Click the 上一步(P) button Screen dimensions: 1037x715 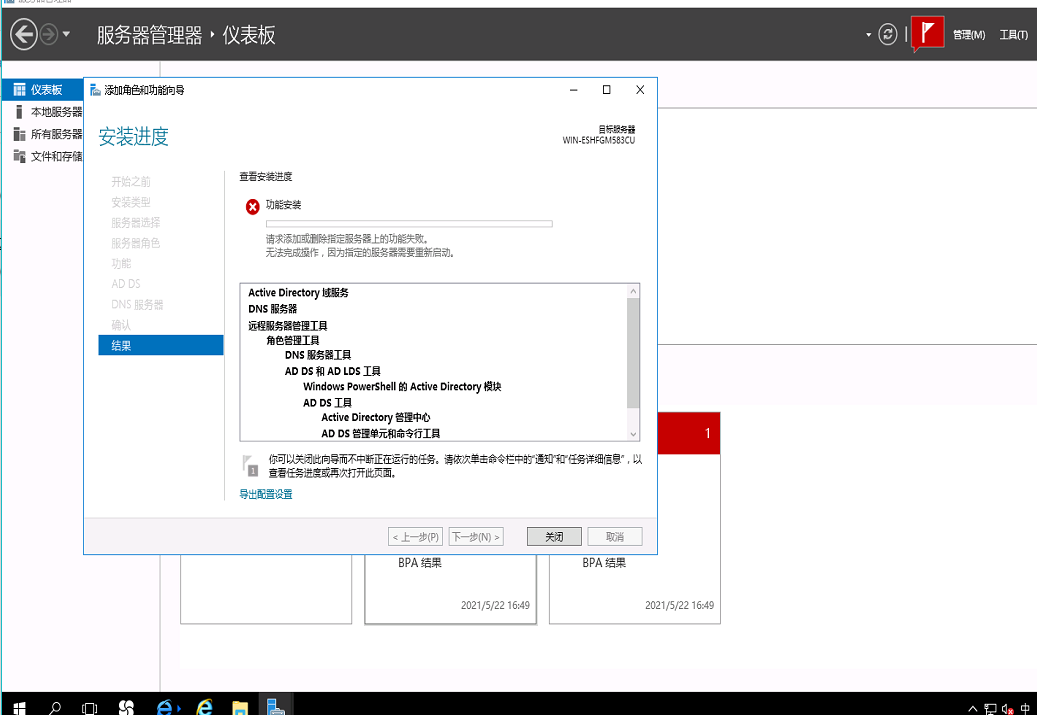[x=415, y=536]
